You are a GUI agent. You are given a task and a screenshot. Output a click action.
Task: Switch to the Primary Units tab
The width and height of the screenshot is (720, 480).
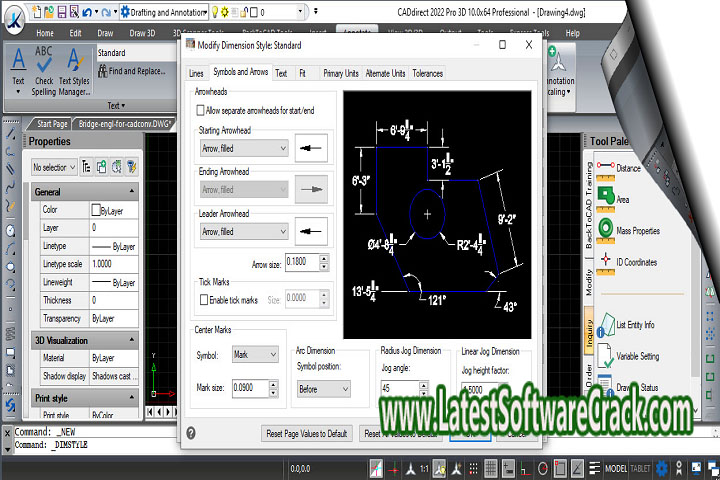[x=340, y=73]
